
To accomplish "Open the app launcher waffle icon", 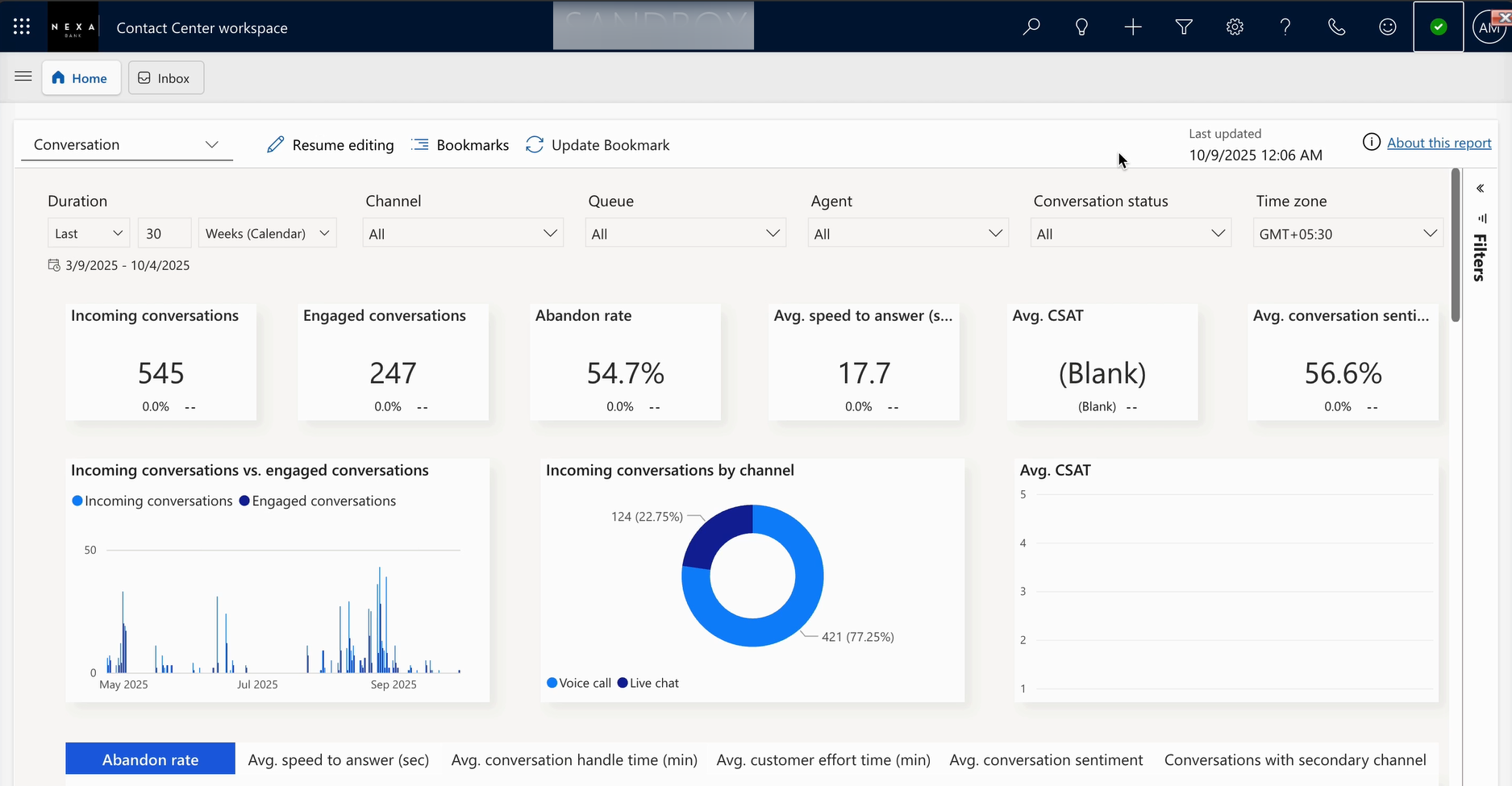I will [x=22, y=27].
